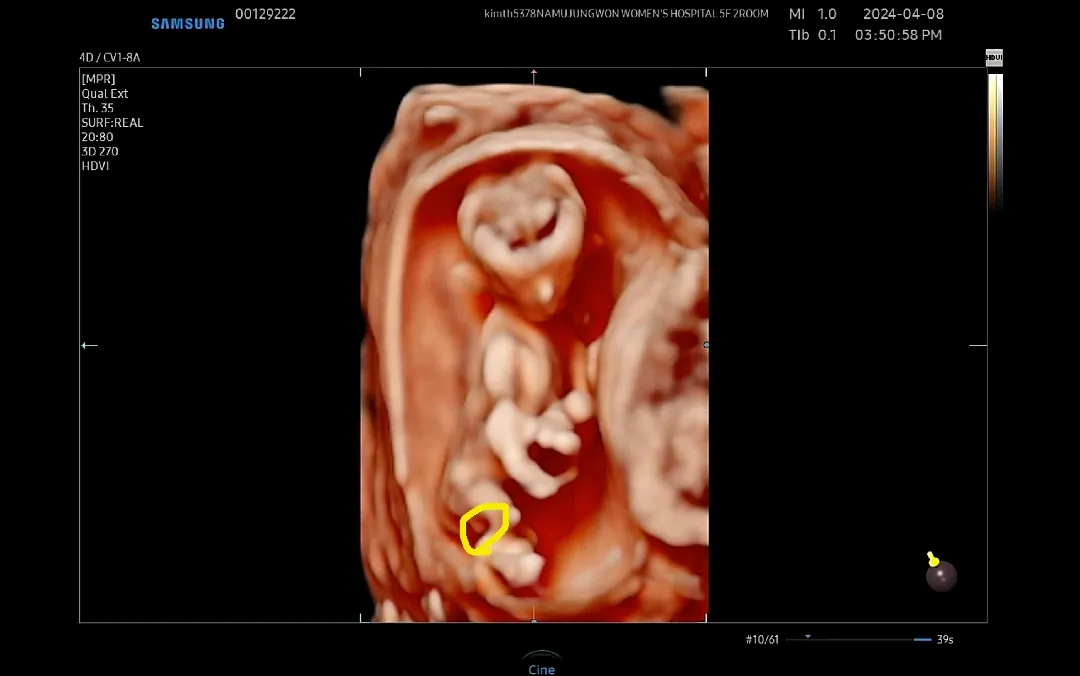The height and width of the screenshot is (676, 1080).
Task: Click the Samsung logo
Action: (x=188, y=23)
